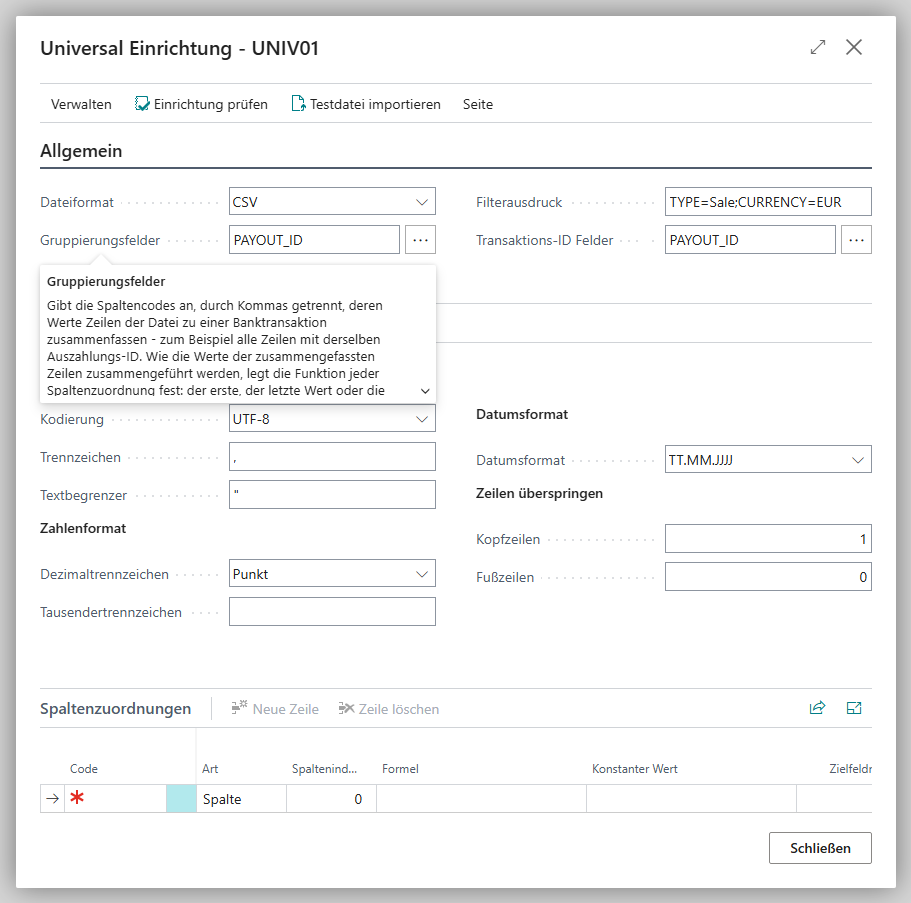The height and width of the screenshot is (903, 911).
Task: Click the Filterausdruck input field
Action: coord(768,202)
